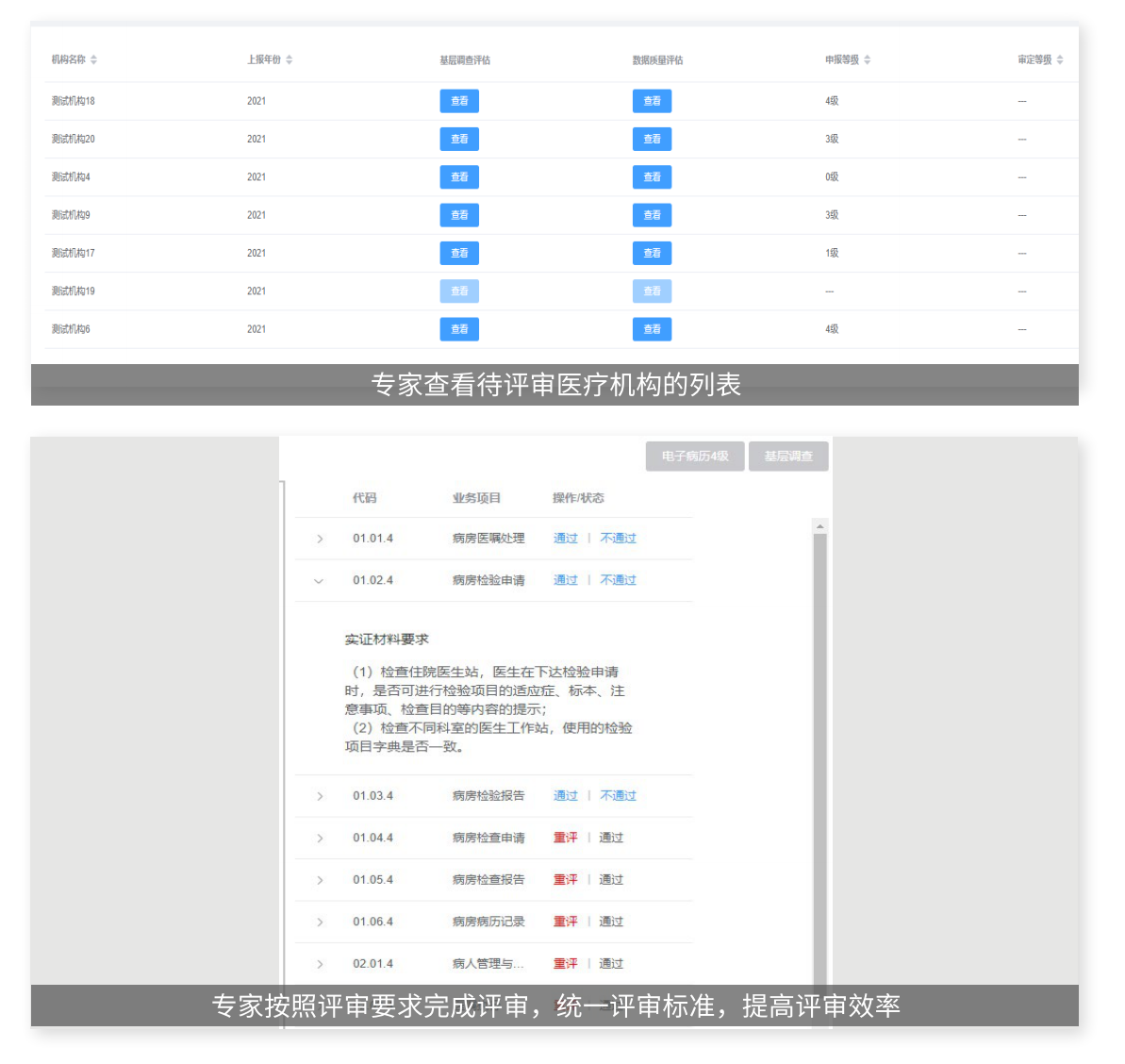Sort by 审定等级 column sort icon

1059,59
